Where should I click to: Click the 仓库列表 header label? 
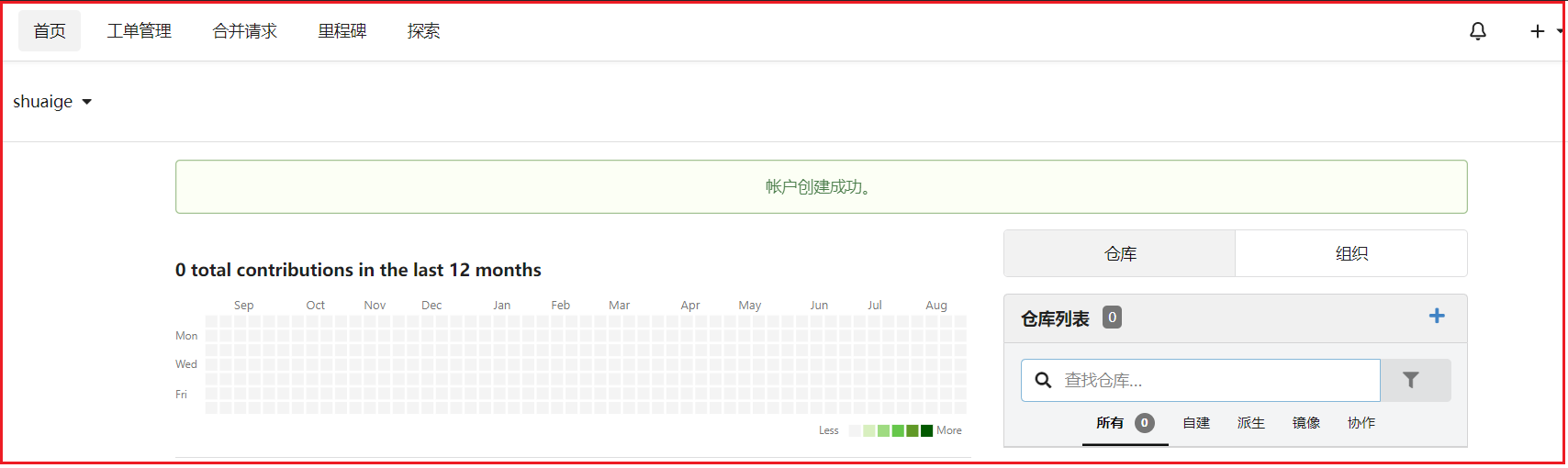[x=1055, y=318]
